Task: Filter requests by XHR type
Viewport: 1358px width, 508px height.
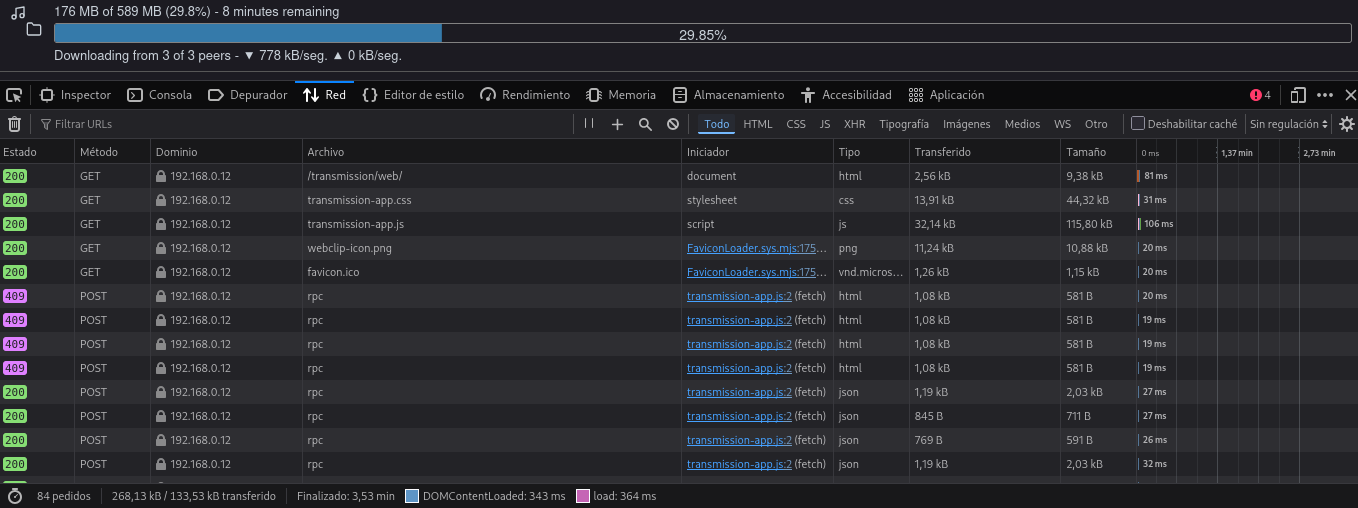Action: point(854,124)
